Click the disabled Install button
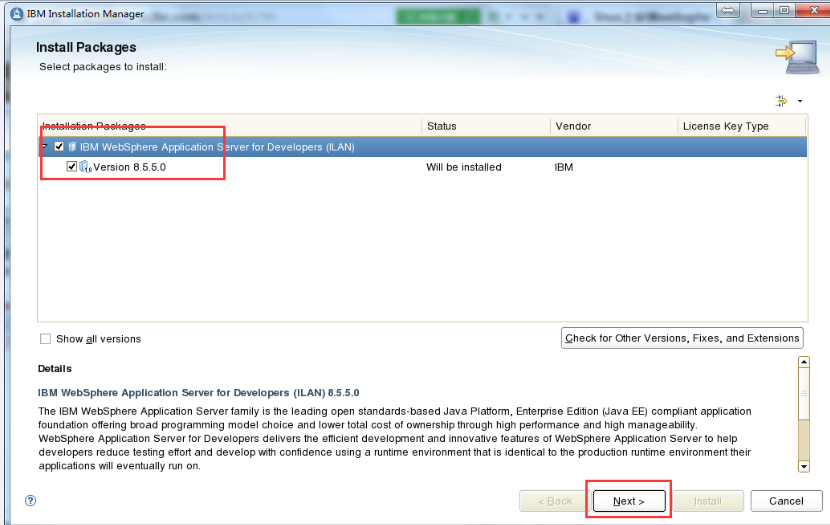 click(x=707, y=501)
